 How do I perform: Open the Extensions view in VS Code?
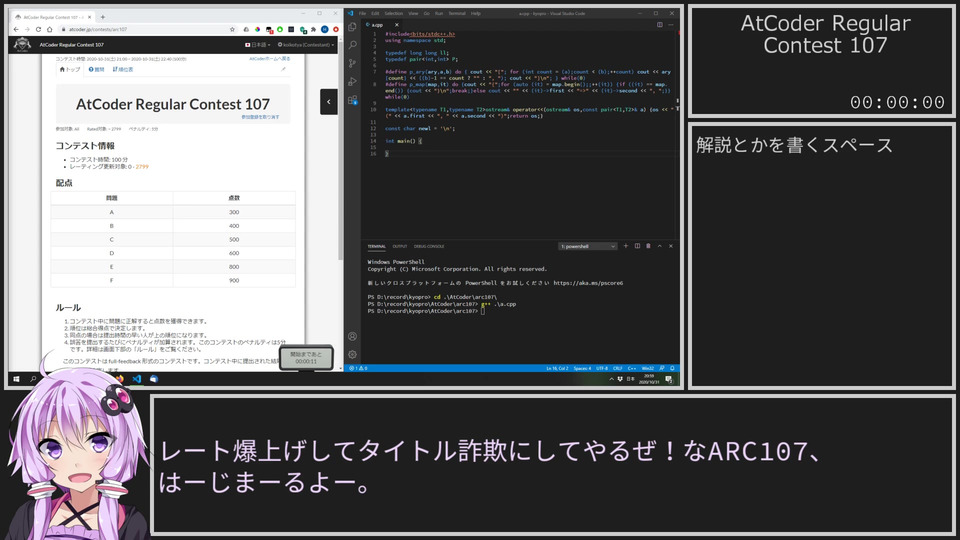(353, 100)
